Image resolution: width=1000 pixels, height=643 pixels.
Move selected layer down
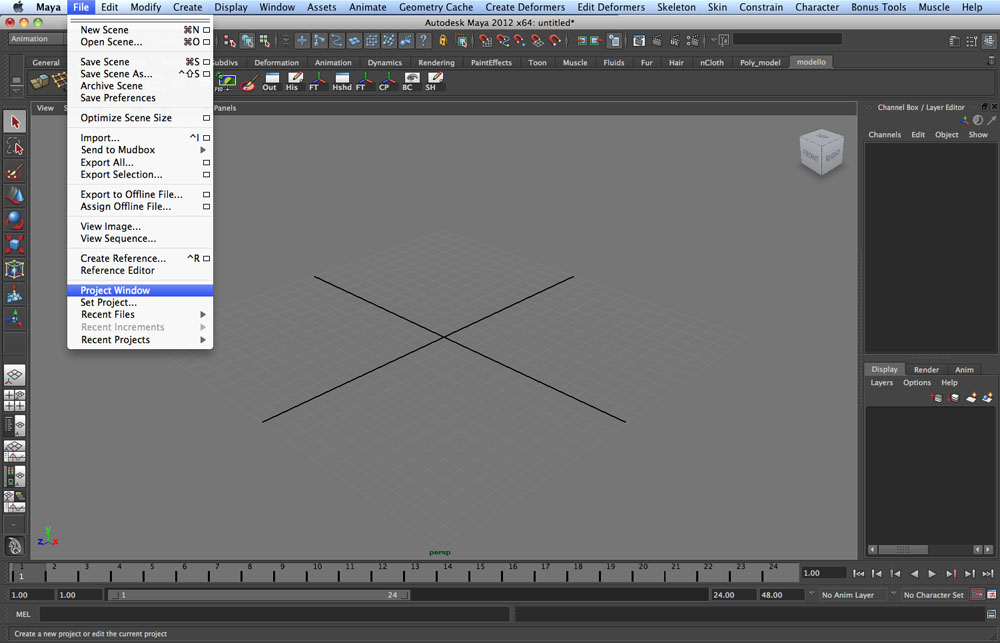[953, 397]
